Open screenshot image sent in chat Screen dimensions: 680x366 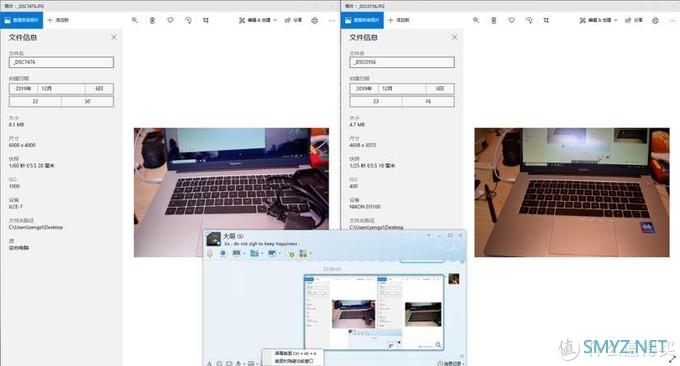[x=374, y=312]
